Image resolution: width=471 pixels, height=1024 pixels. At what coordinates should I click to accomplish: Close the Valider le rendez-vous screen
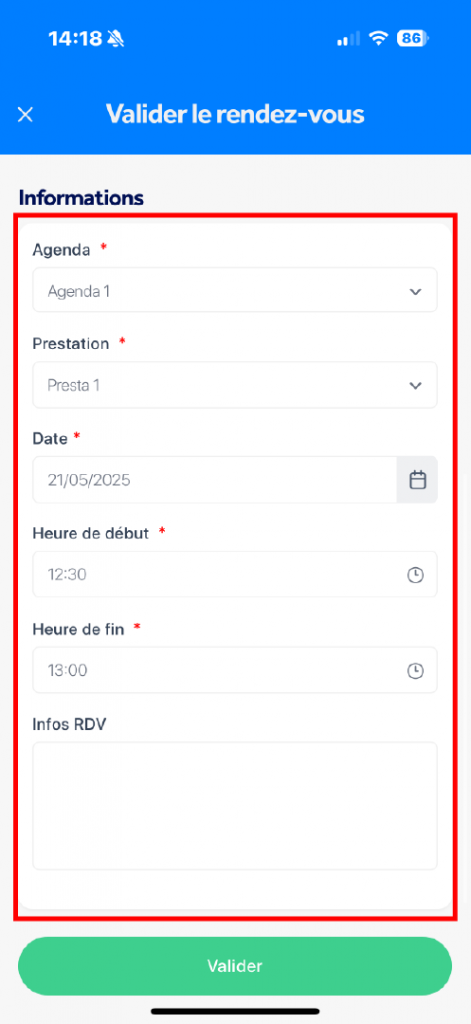point(25,115)
